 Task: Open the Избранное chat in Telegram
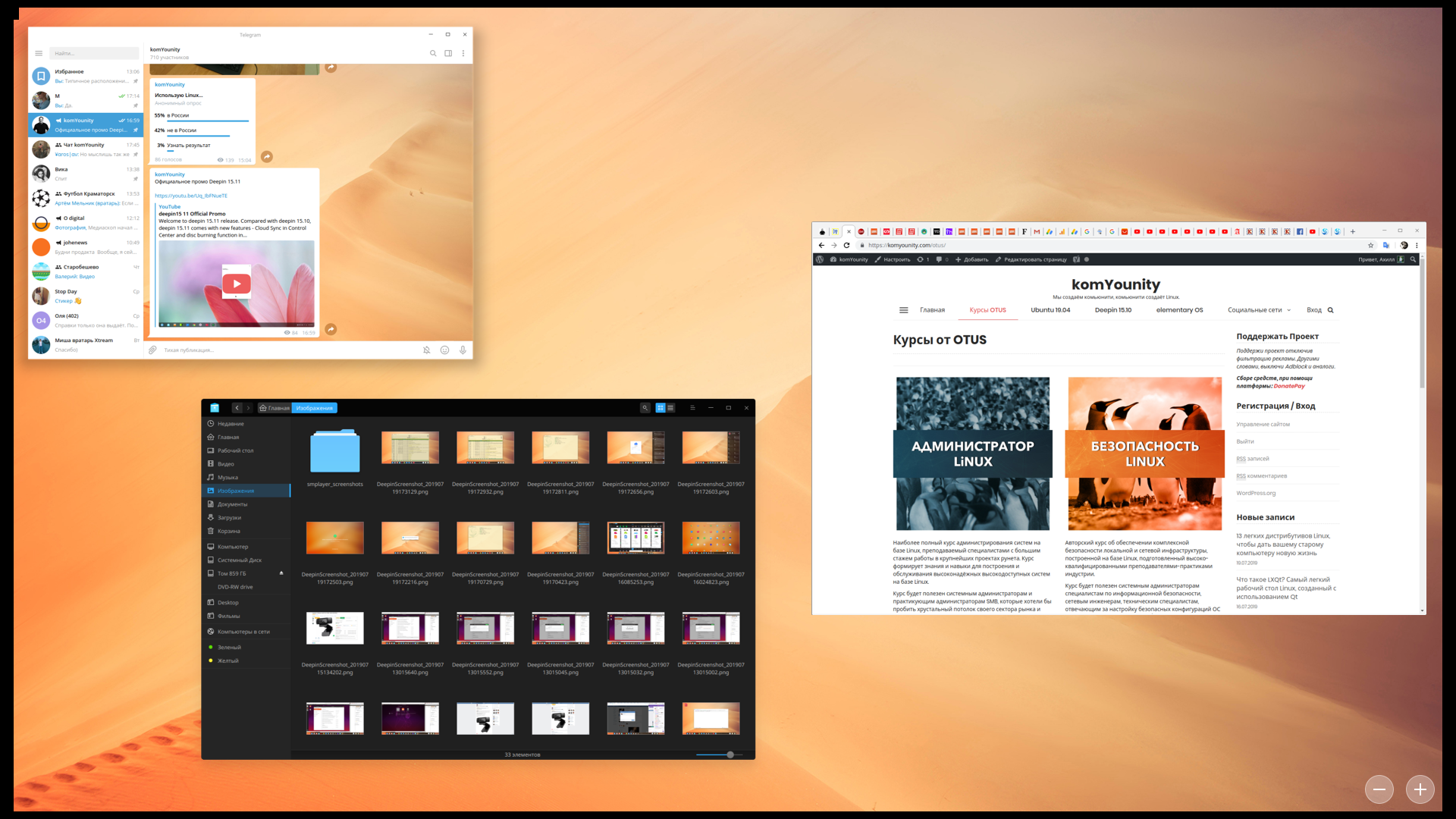pos(86,76)
